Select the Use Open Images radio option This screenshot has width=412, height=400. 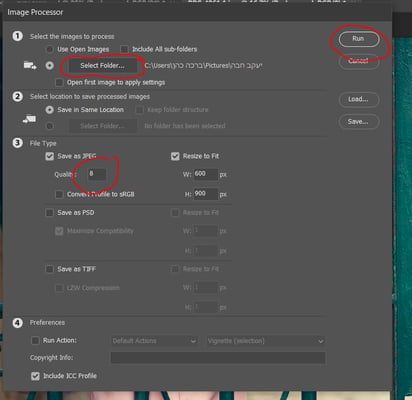click(49, 49)
